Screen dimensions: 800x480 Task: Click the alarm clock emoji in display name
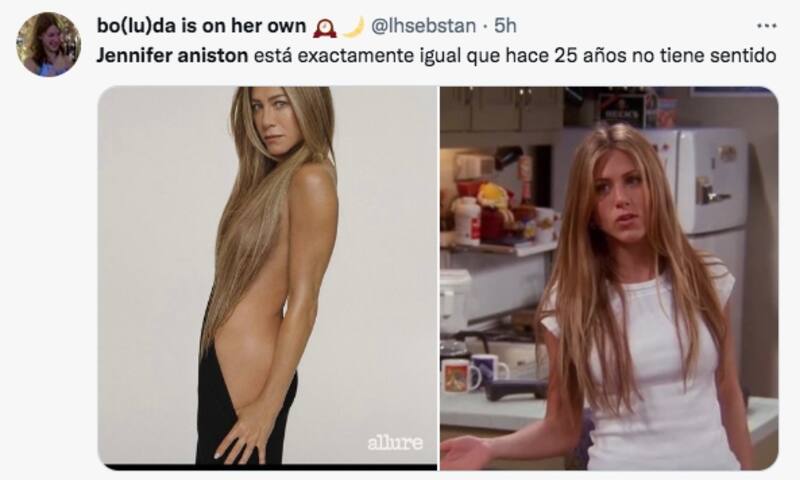324,27
